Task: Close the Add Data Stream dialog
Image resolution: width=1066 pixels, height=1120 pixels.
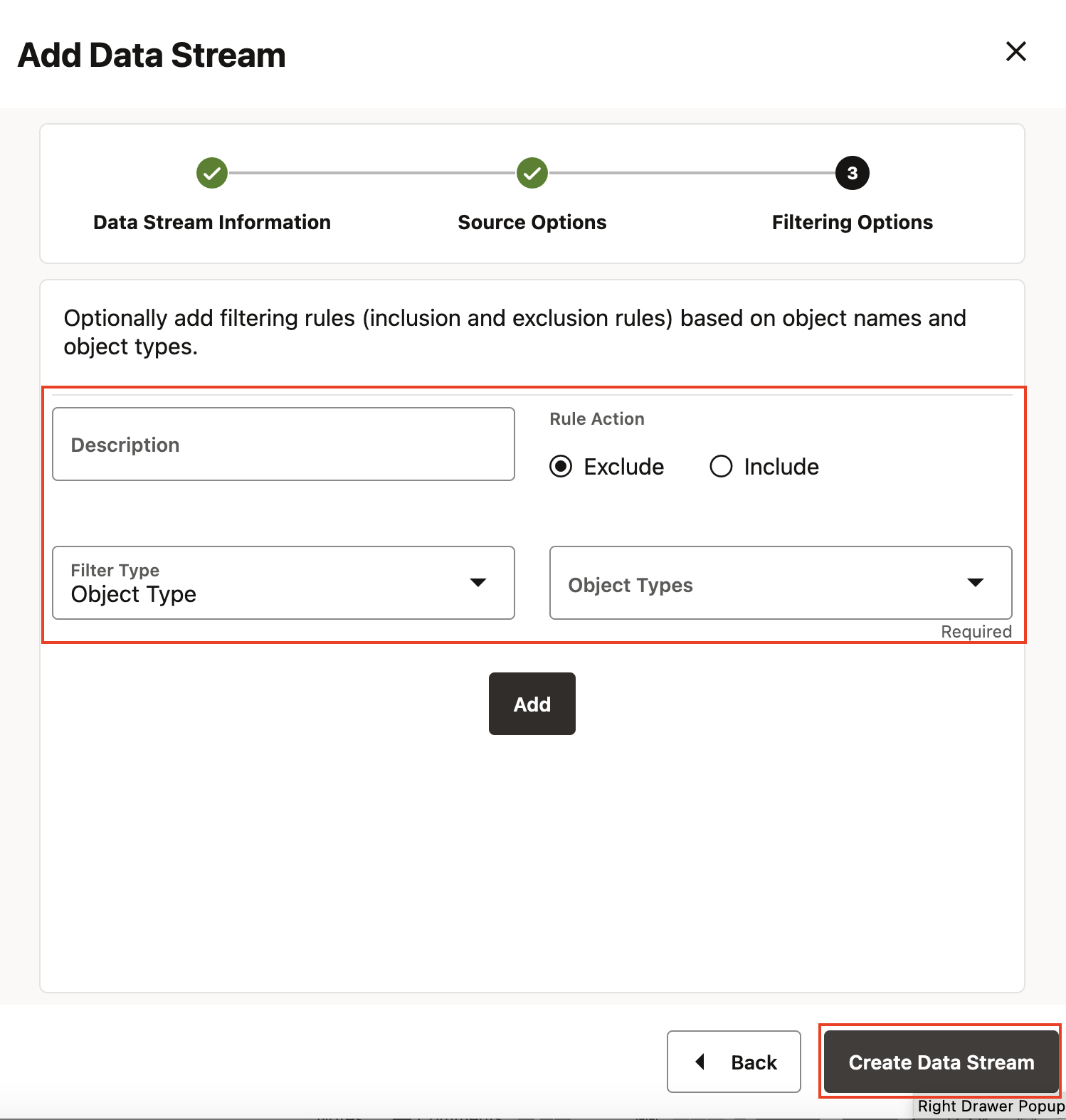Action: [1015, 51]
